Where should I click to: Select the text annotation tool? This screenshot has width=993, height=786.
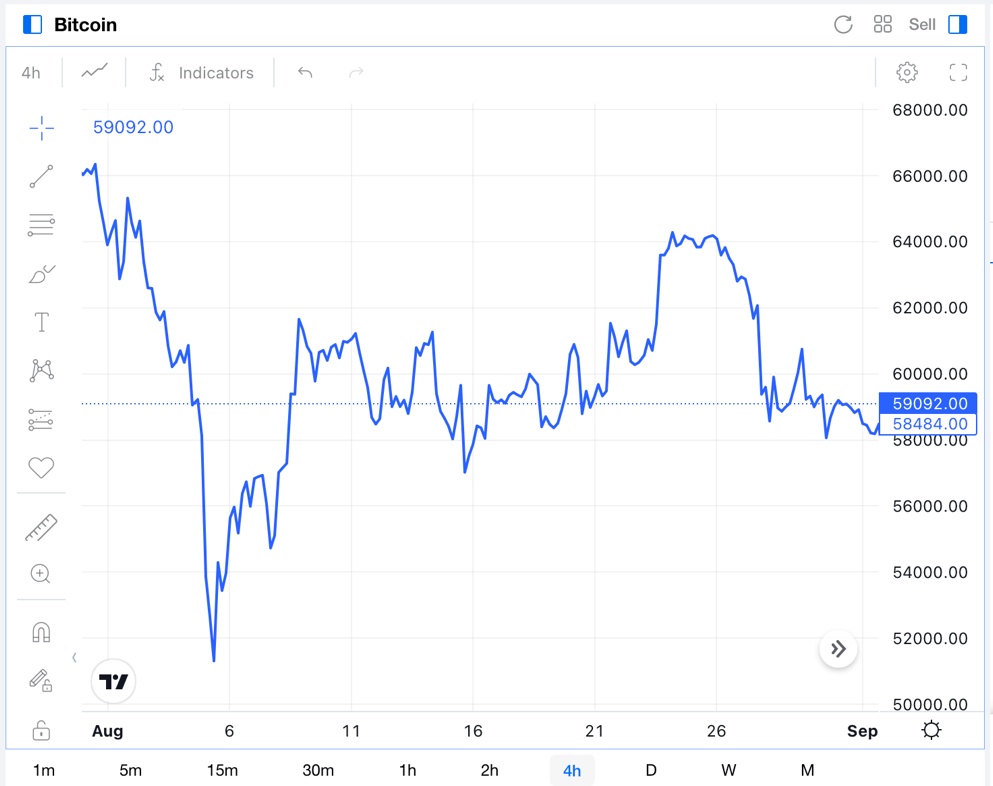coord(41,322)
